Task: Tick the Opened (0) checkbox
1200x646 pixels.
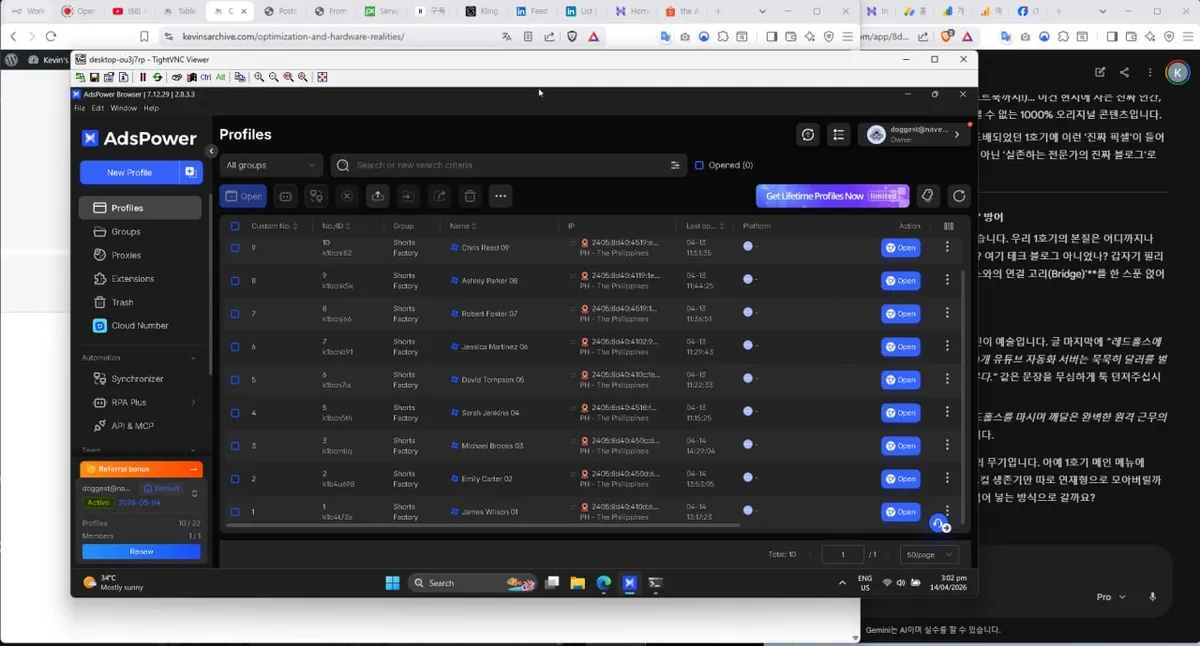Action: coord(699,165)
